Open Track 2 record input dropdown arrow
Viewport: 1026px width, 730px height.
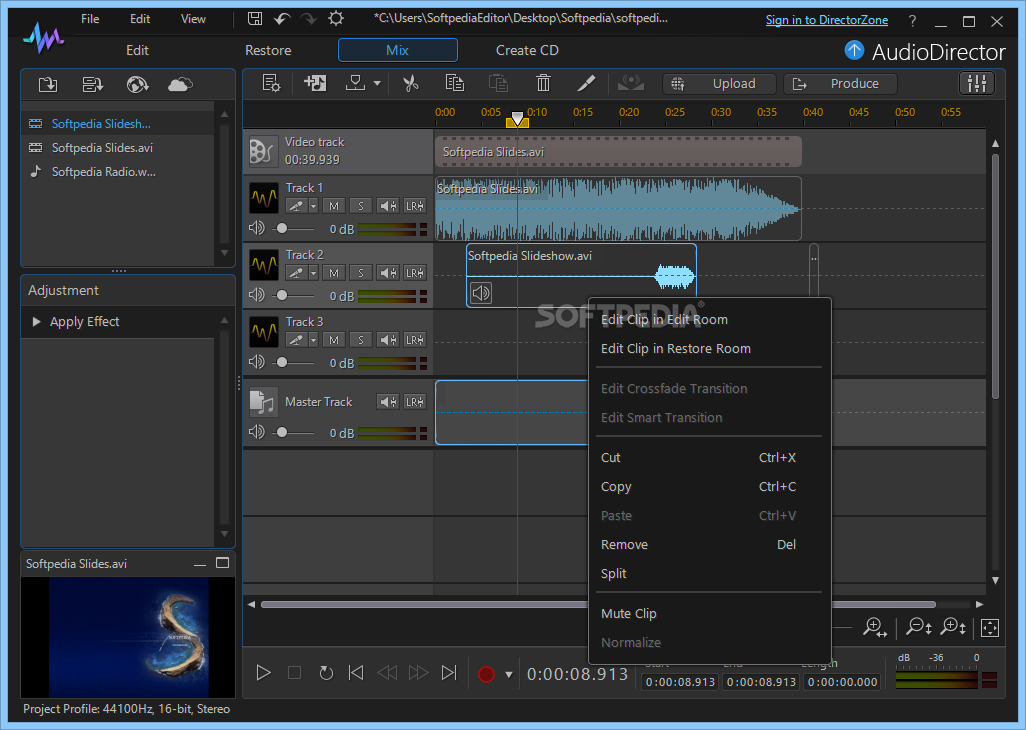[x=313, y=273]
